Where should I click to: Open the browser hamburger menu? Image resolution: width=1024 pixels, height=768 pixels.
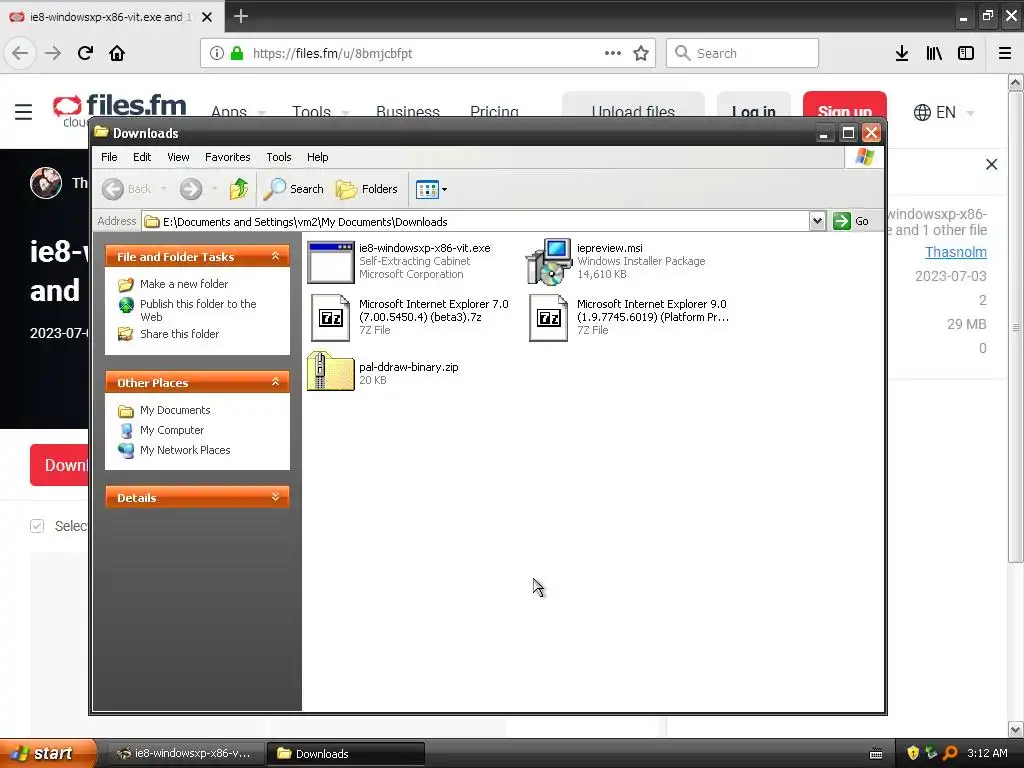pyautogui.click(x=1005, y=53)
